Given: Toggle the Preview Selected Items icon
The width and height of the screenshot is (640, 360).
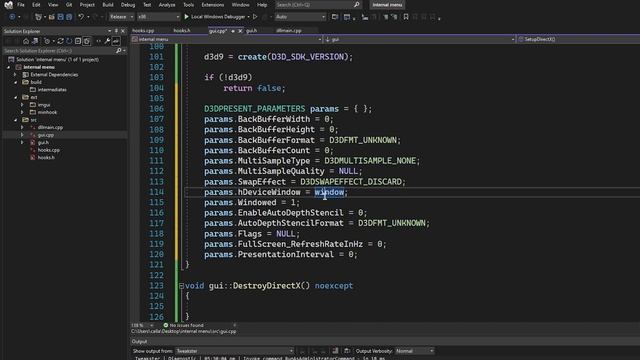Looking at the screenshot, I should click(116, 41).
